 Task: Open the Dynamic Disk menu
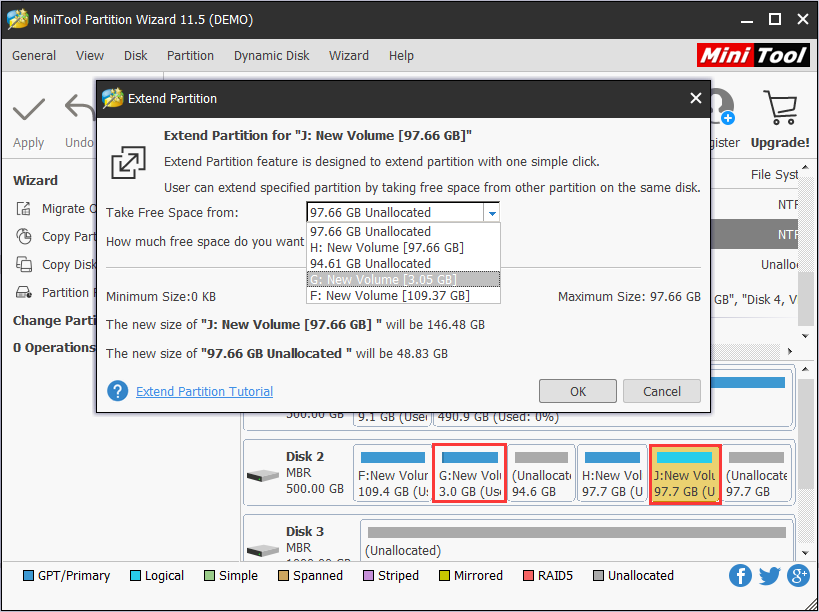(x=272, y=55)
